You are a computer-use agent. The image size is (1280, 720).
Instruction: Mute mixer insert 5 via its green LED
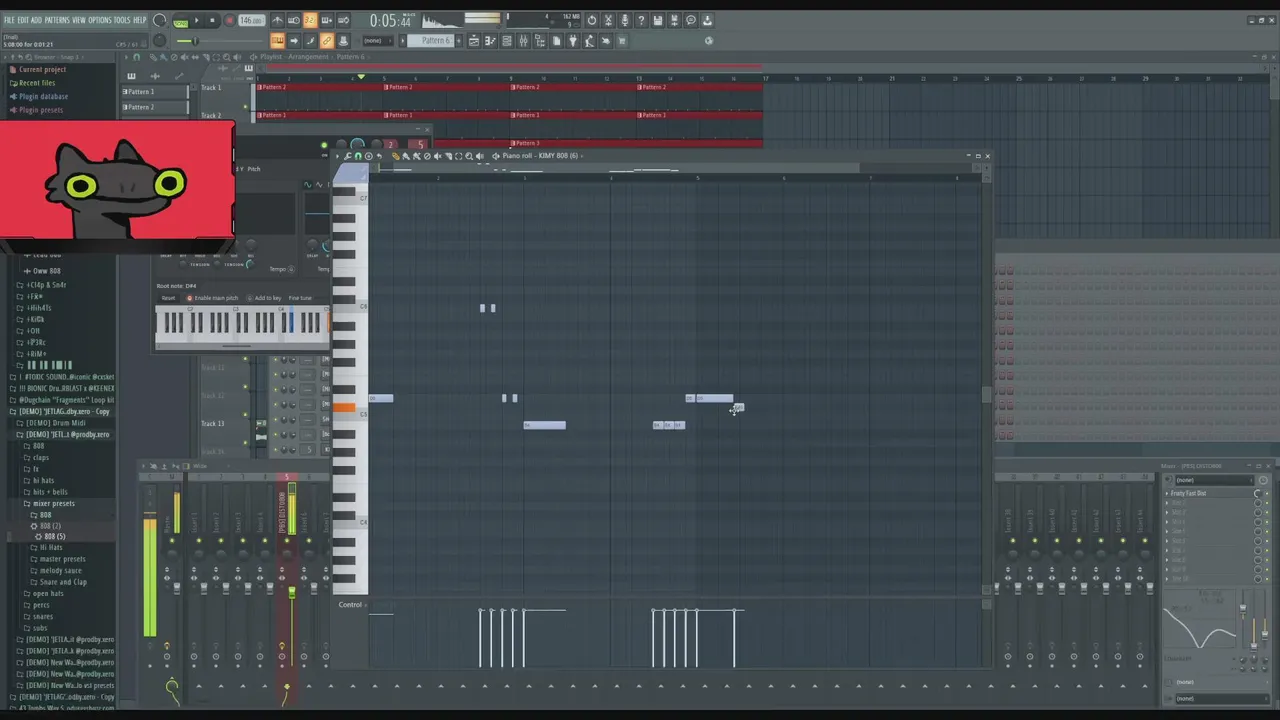(286, 541)
